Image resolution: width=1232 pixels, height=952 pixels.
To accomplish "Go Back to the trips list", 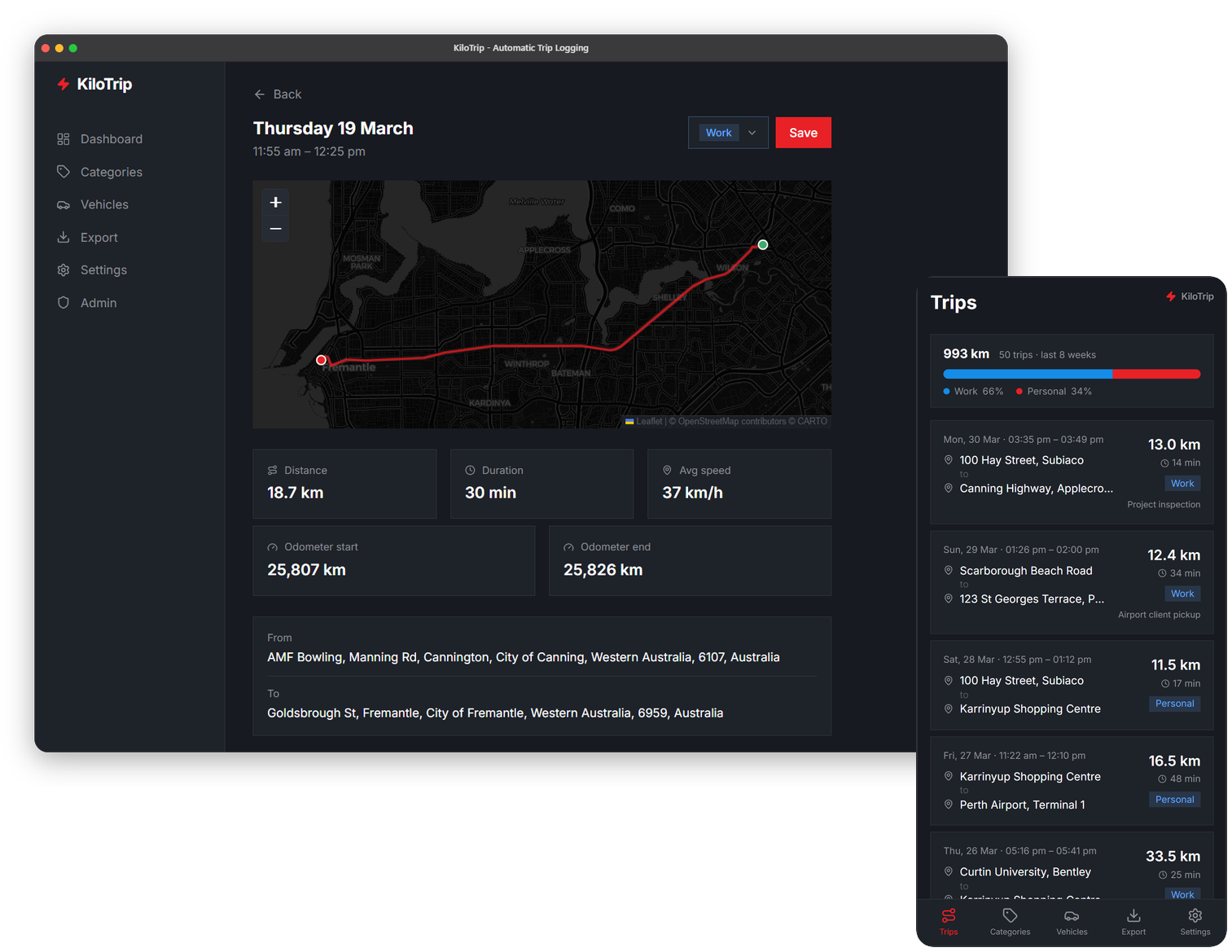I will click(x=278, y=94).
